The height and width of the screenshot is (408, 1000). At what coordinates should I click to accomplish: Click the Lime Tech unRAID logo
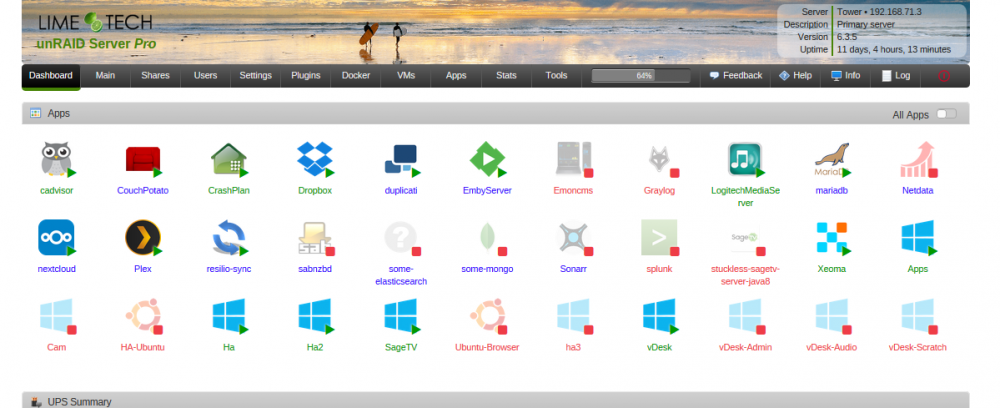pos(96,31)
